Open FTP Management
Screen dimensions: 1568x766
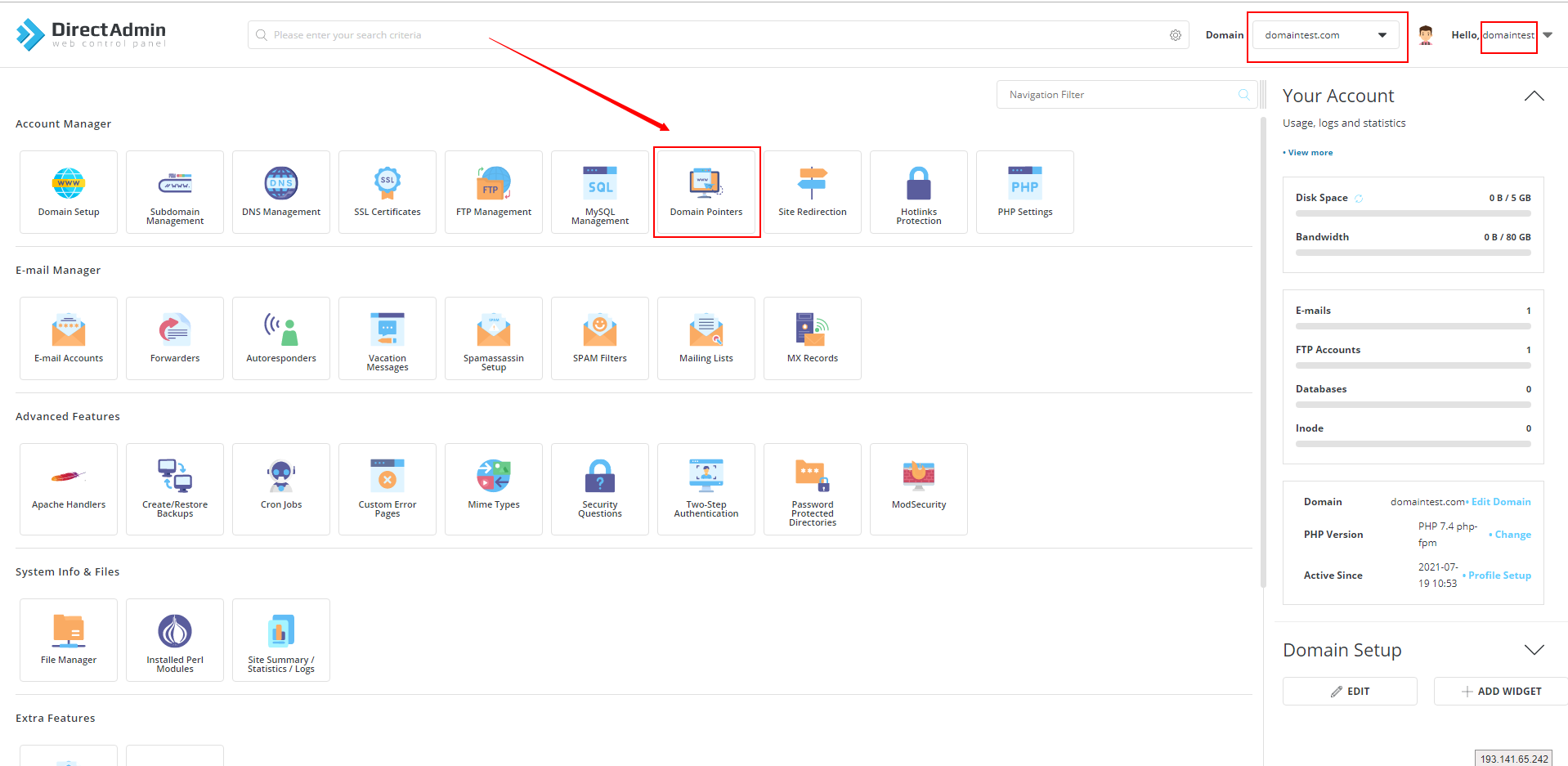click(494, 192)
